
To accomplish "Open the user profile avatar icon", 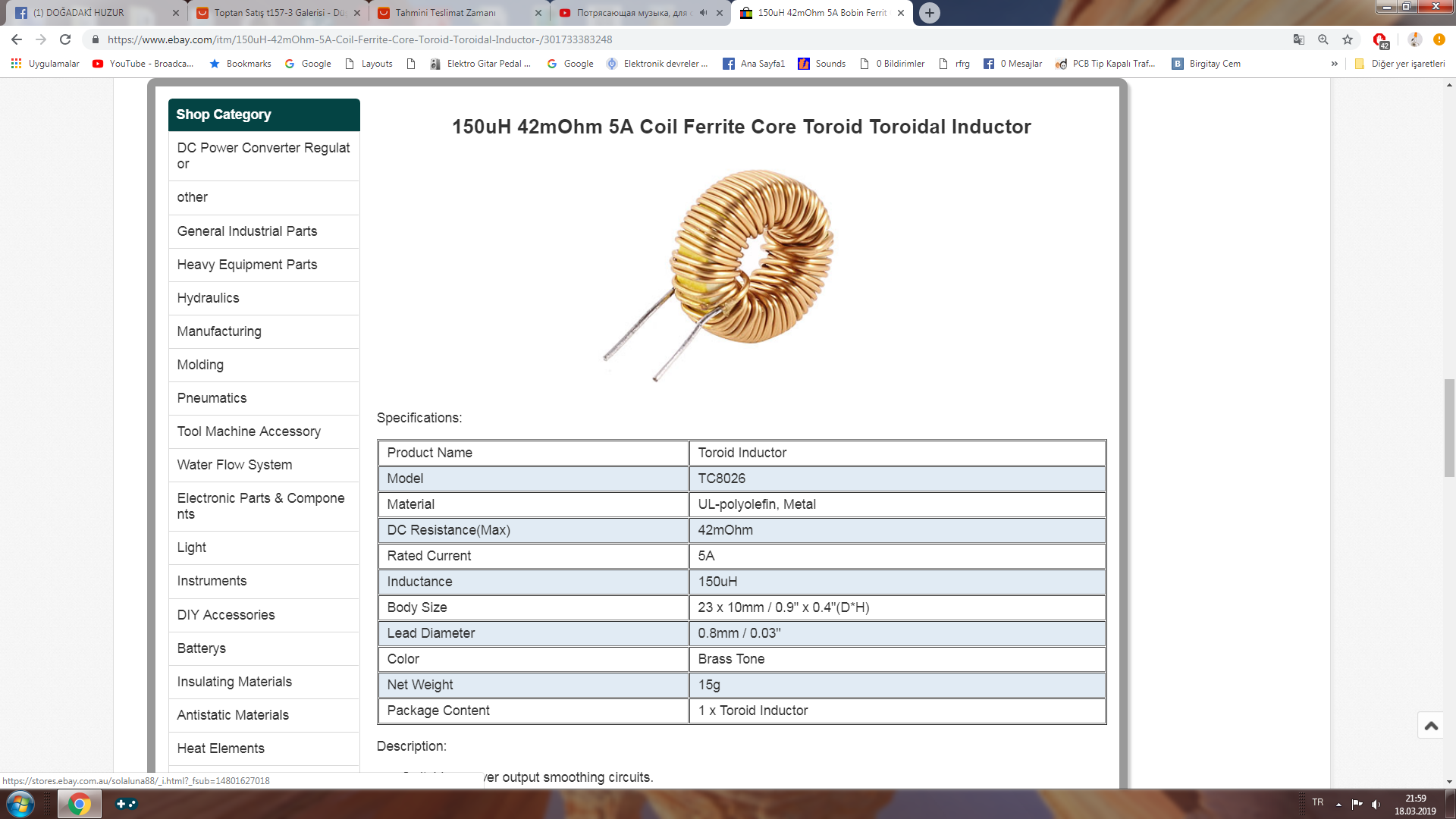I will click(x=1415, y=39).
